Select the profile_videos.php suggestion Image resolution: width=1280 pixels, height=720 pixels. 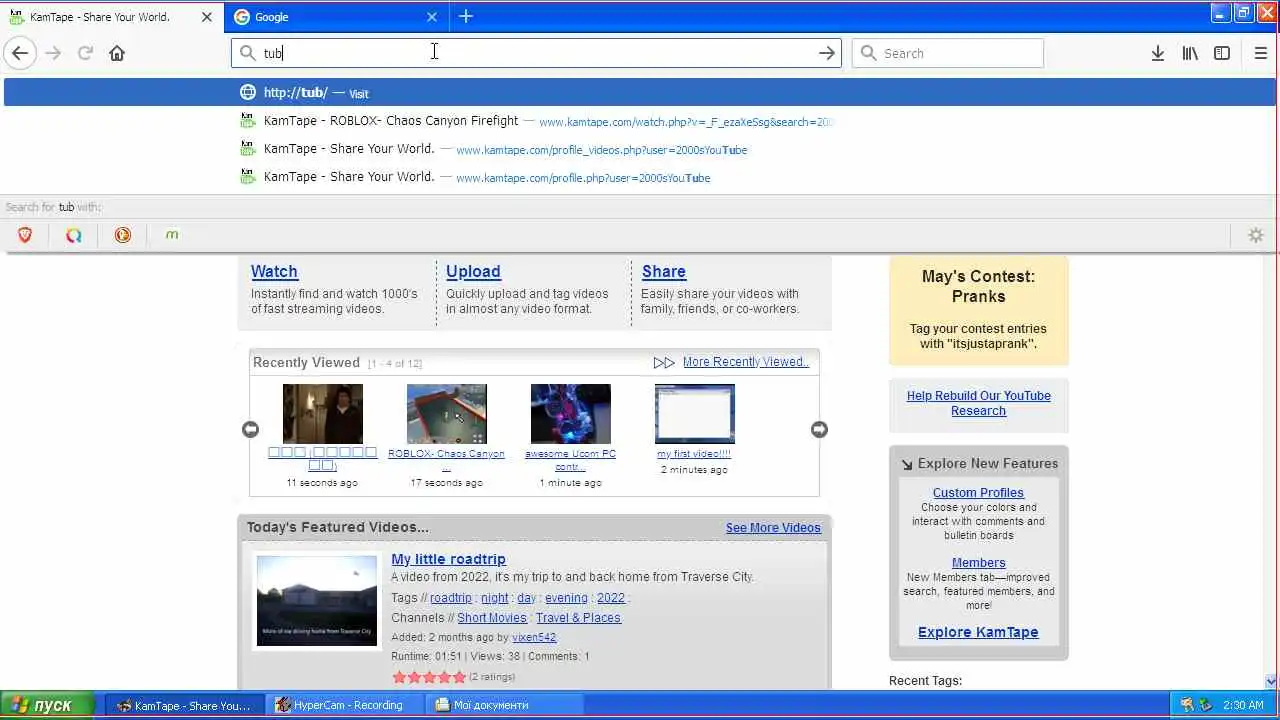640,149
